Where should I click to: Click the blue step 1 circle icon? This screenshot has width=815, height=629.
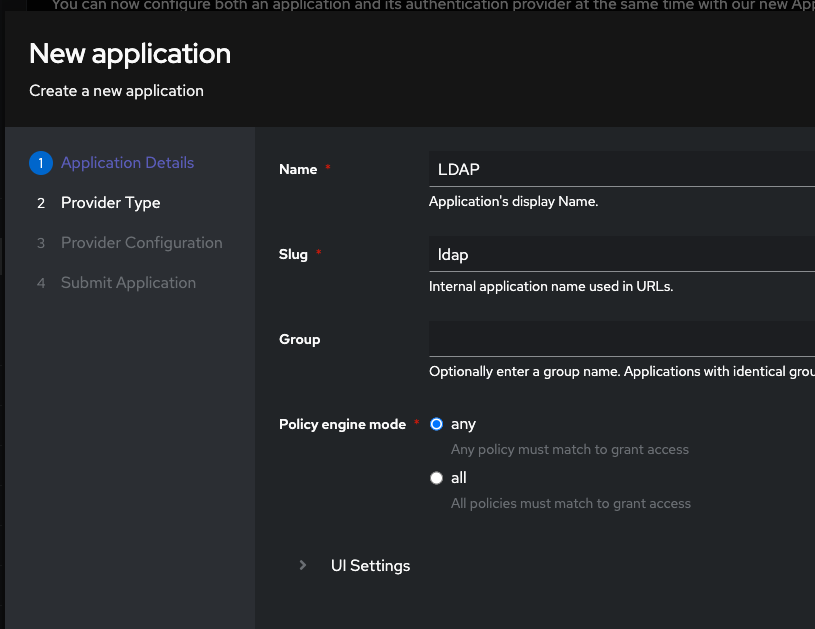(x=40, y=163)
